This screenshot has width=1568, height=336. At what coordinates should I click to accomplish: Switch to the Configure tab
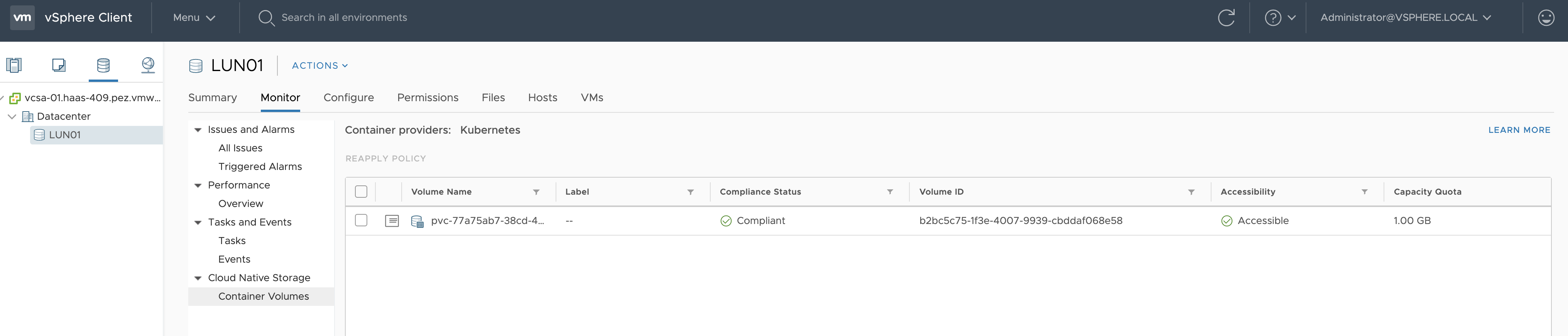pyautogui.click(x=349, y=98)
